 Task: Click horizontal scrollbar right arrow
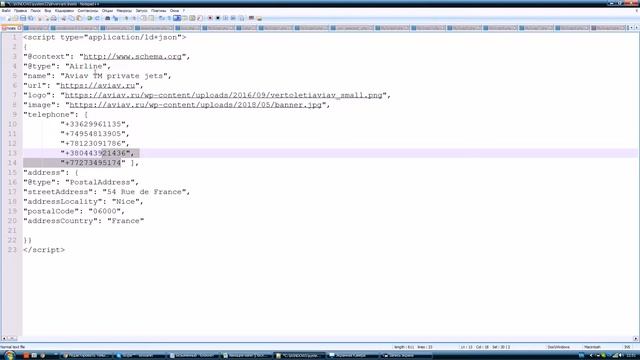tap(636, 338)
